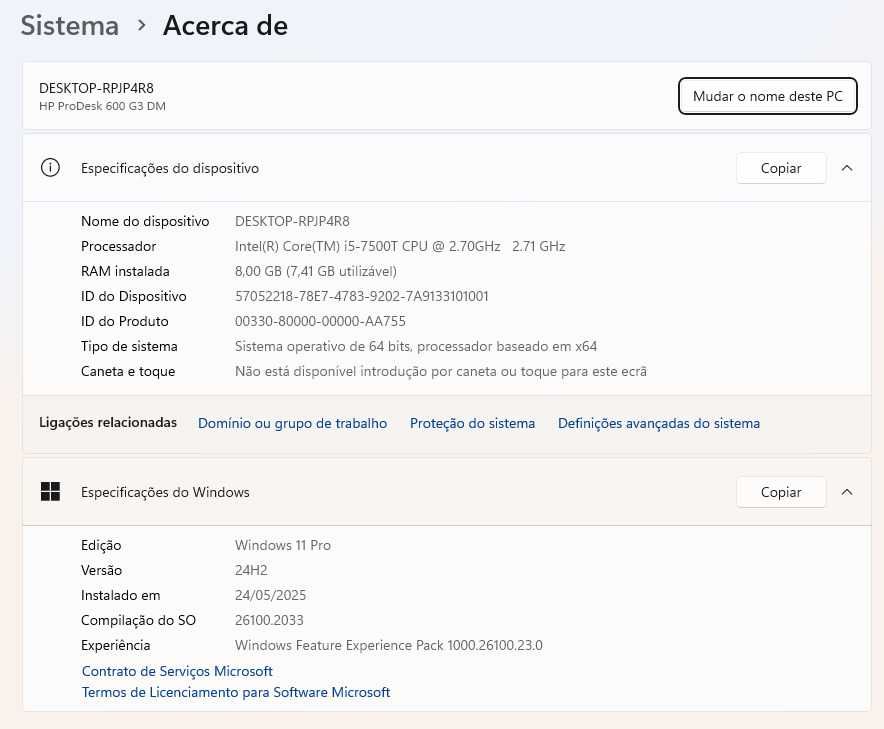Image resolution: width=884 pixels, height=729 pixels.
Task: Click the Processador label
Action: [x=118, y=246]
